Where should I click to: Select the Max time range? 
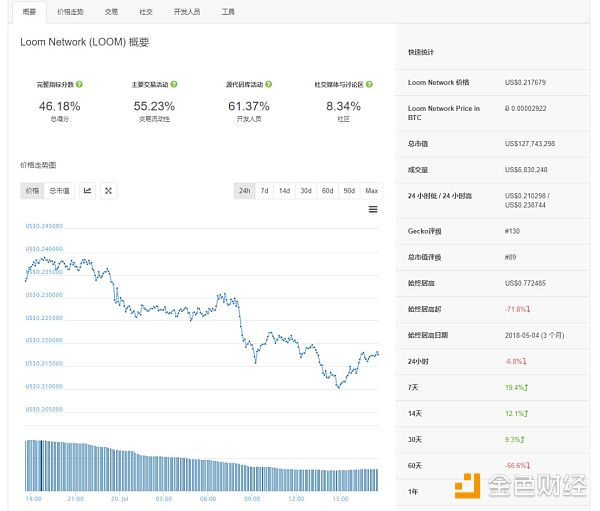coord(372,191)
